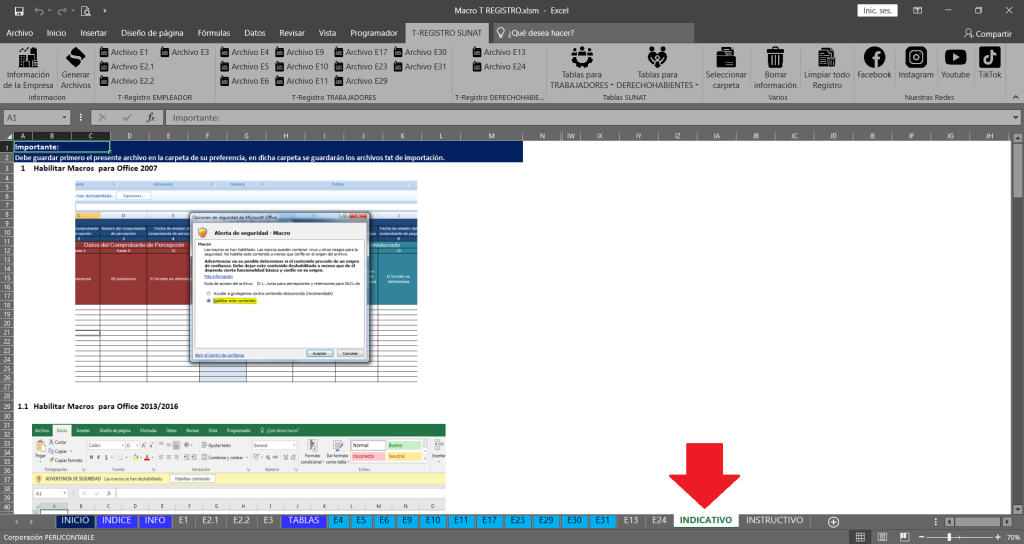Image resolution: width=1024 pixels, height=544 pixels.
Task: Open the TABLAS sheet tab
Action: pos(304,520)
